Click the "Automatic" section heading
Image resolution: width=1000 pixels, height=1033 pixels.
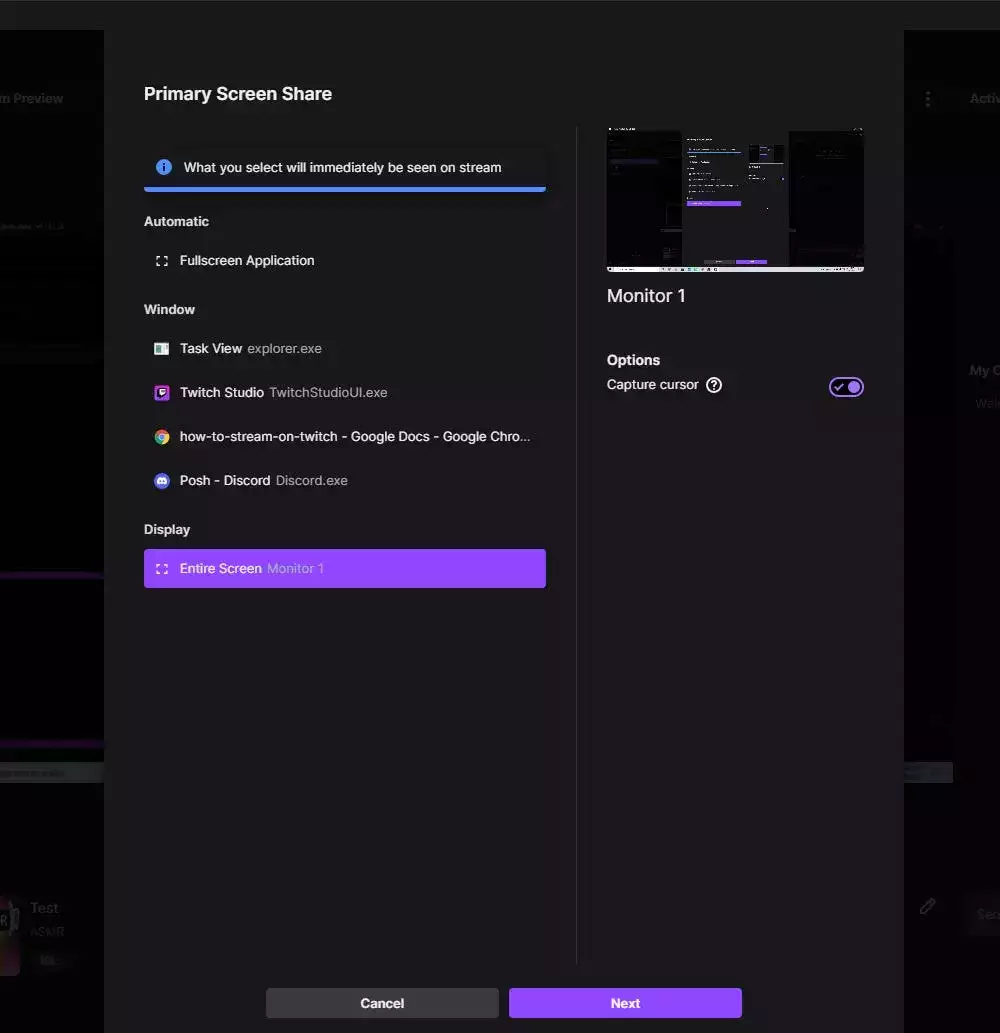click(177, 221)
